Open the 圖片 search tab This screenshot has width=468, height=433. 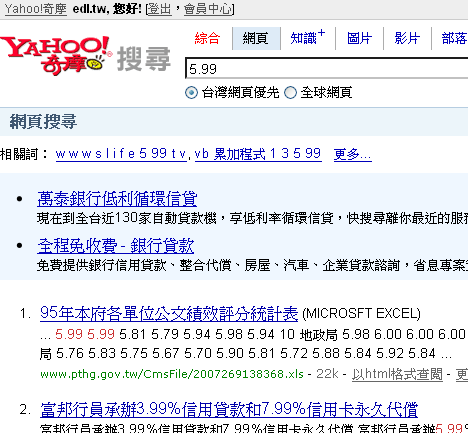point(359,38)
